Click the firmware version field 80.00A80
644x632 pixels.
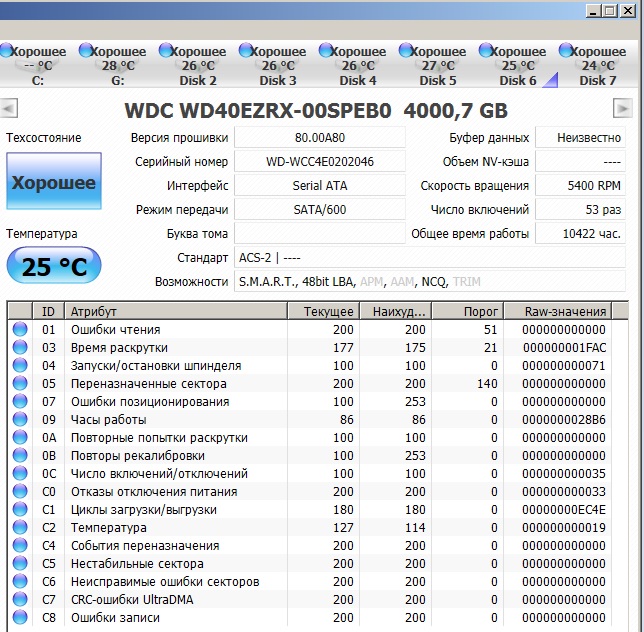pos(320,138)
